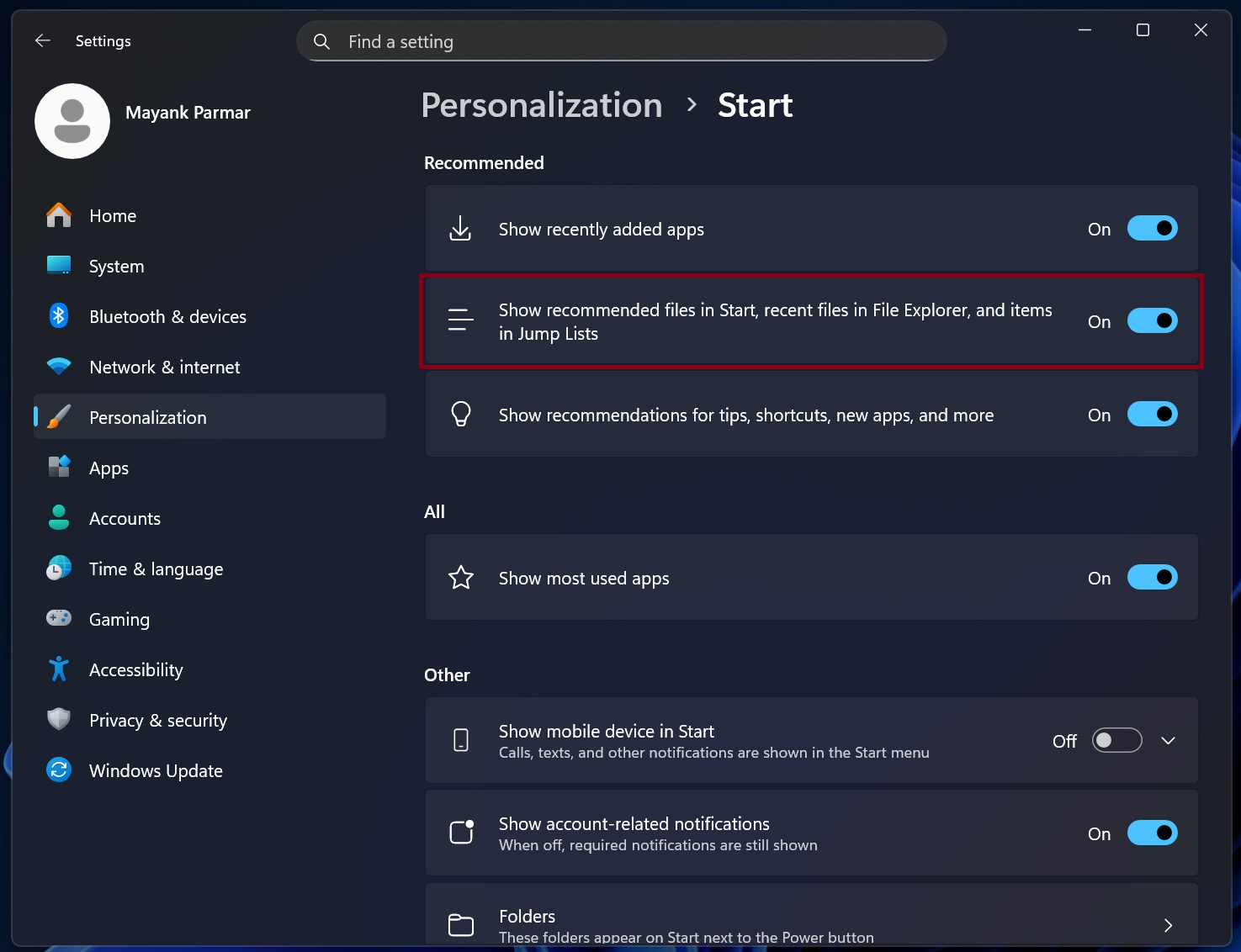Open the Apps section
The width and height of the screenshot is (1241, 952).
click(x=109, y=468)
